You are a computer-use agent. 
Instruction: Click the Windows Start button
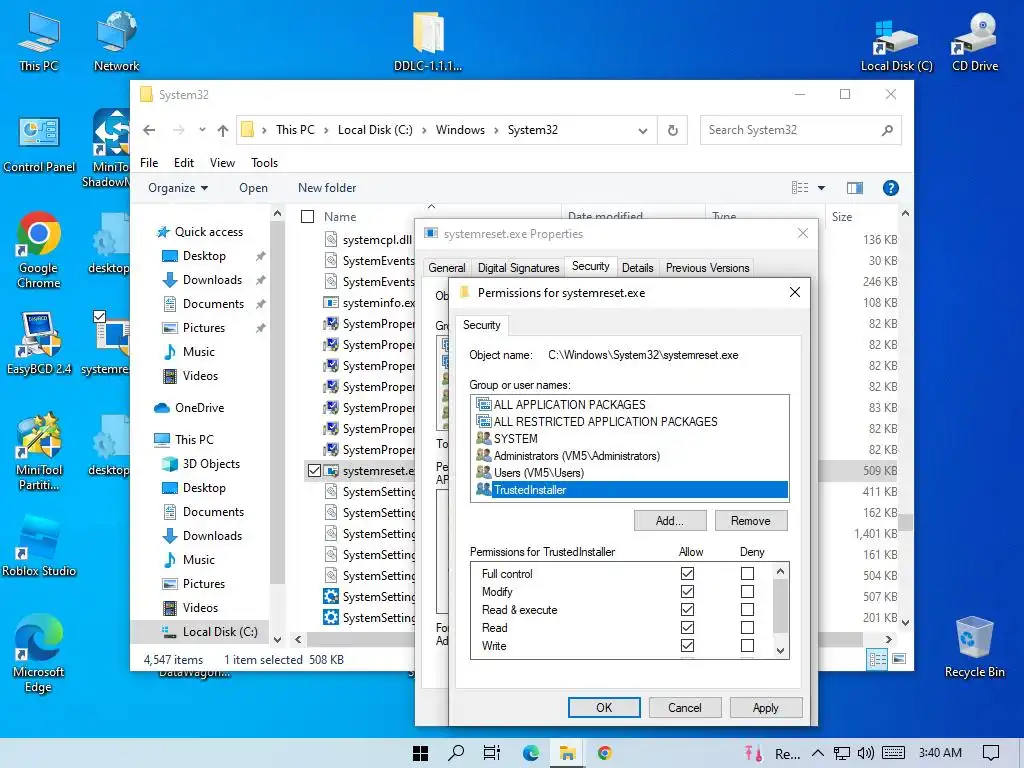pos(420,753)
